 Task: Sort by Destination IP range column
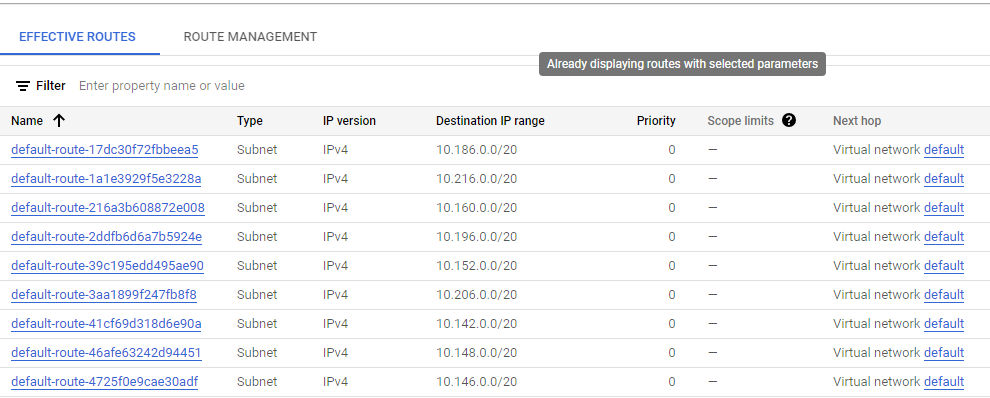click(490, 121)
